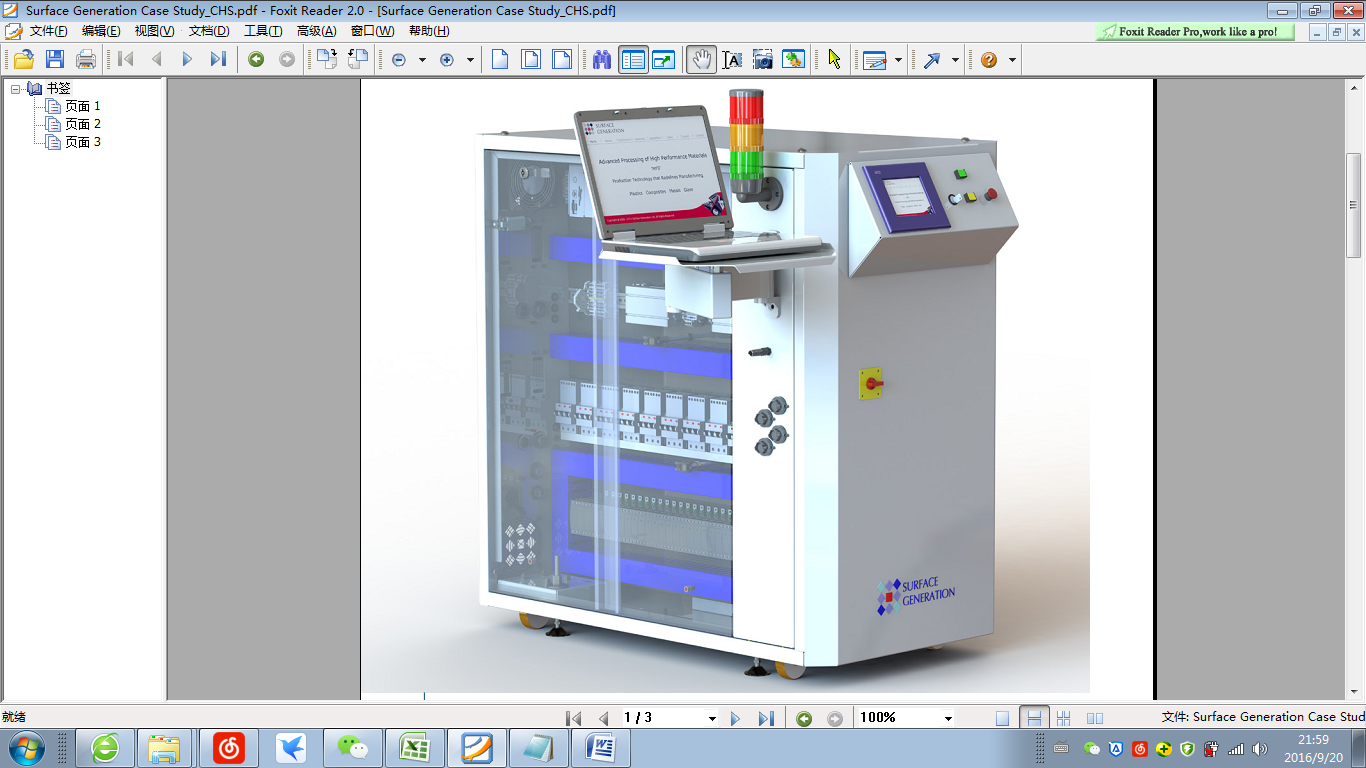Open the page number 1 / 3 dropdown
This screenshot has height=768, width=1366.
coord(712,718)
